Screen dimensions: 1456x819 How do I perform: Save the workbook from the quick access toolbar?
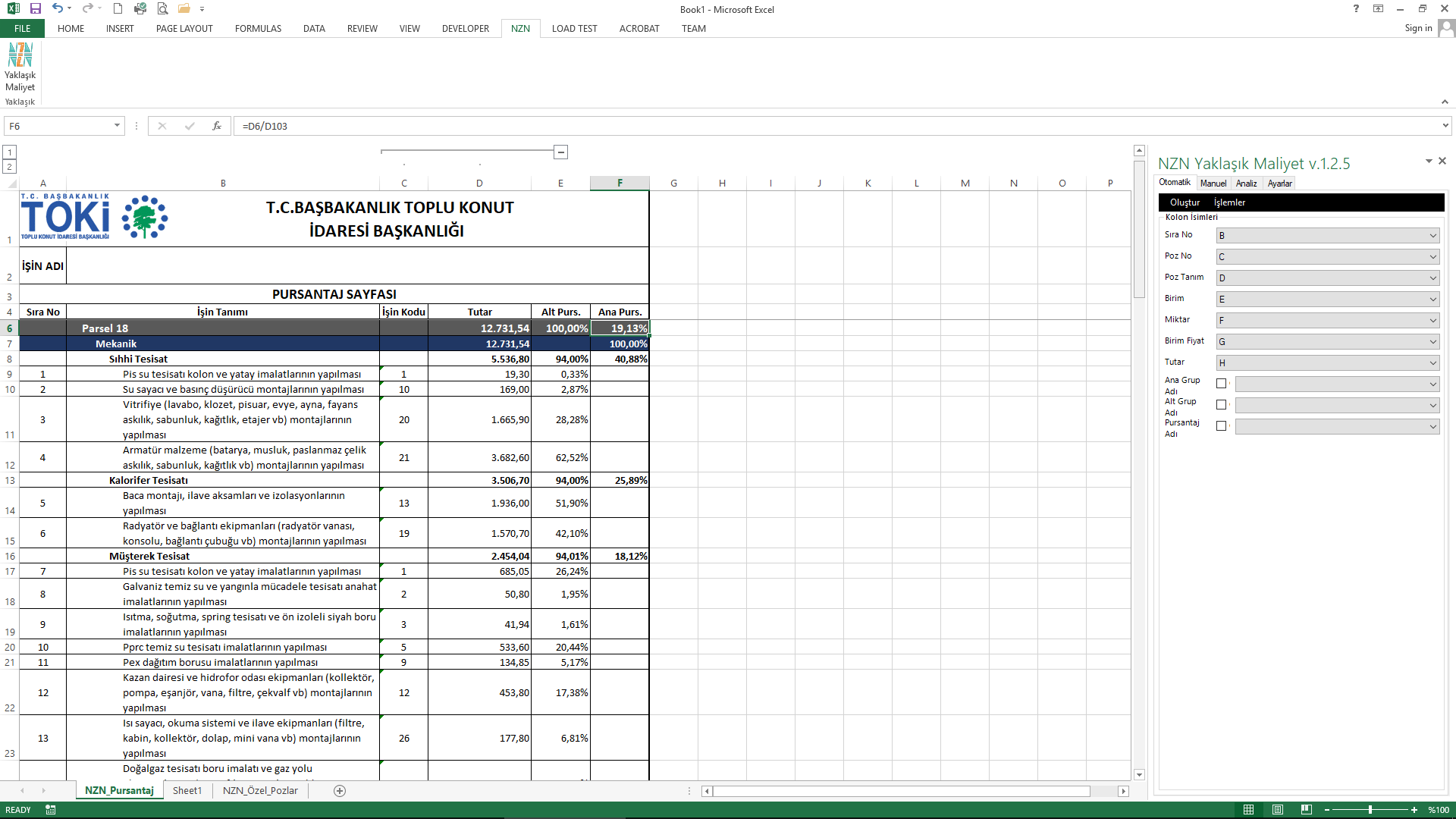click(36, 8)
